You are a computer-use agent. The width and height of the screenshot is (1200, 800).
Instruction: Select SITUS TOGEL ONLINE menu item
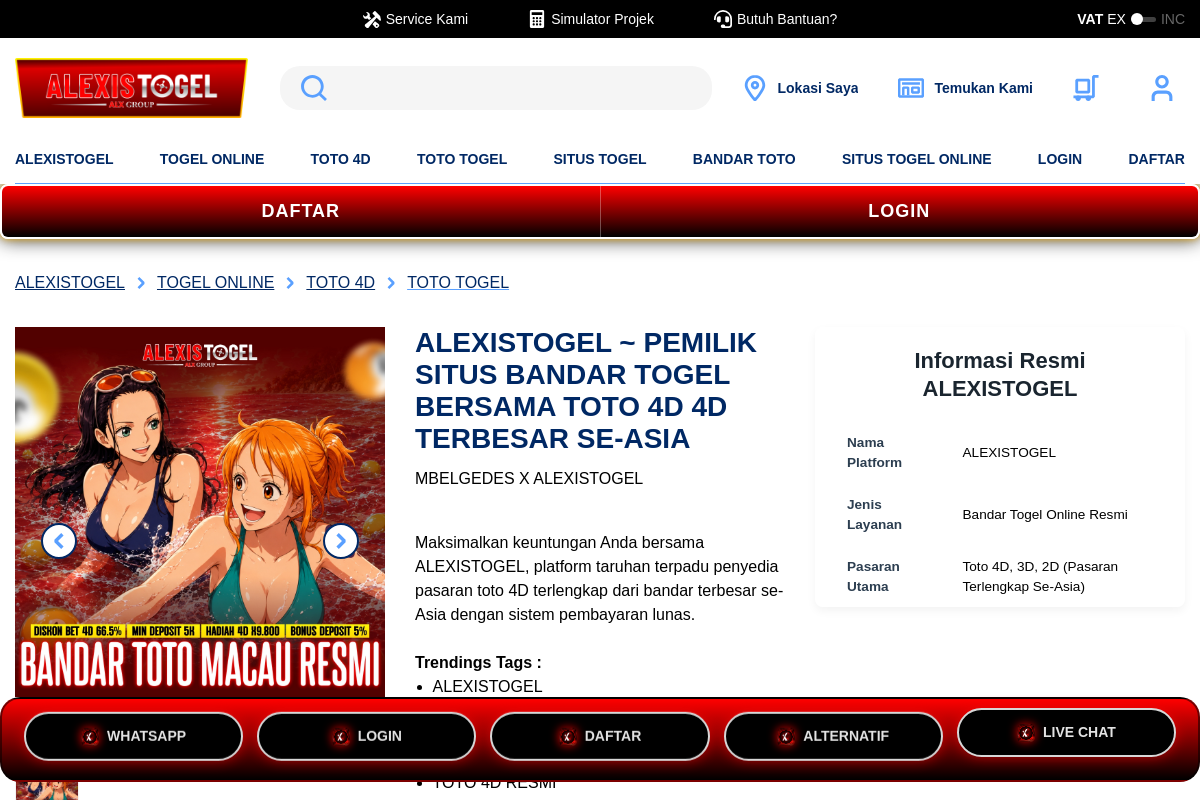[x=917, y=159]
